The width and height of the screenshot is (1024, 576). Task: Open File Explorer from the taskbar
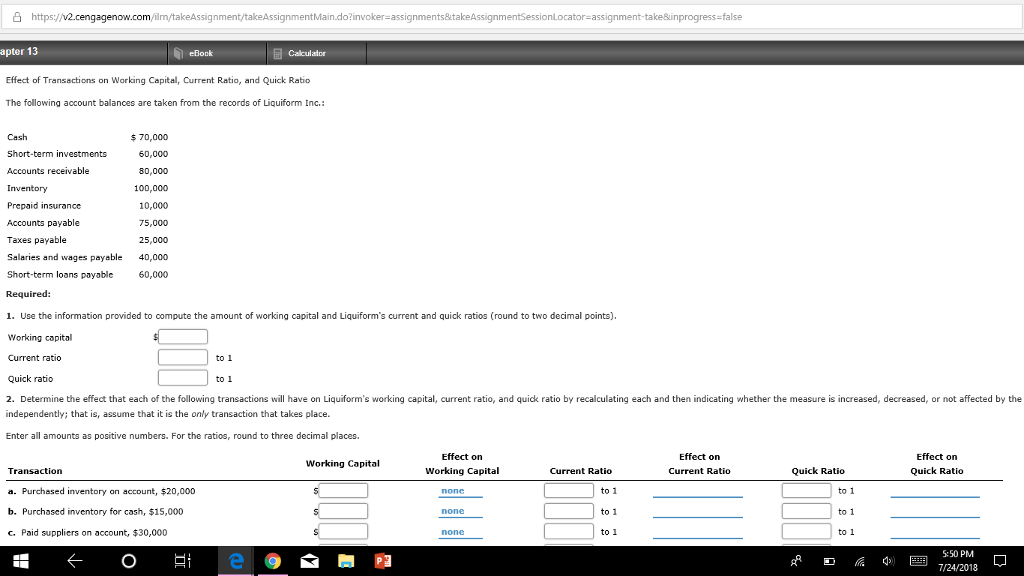pyautogui.click(x=345, y=560)
